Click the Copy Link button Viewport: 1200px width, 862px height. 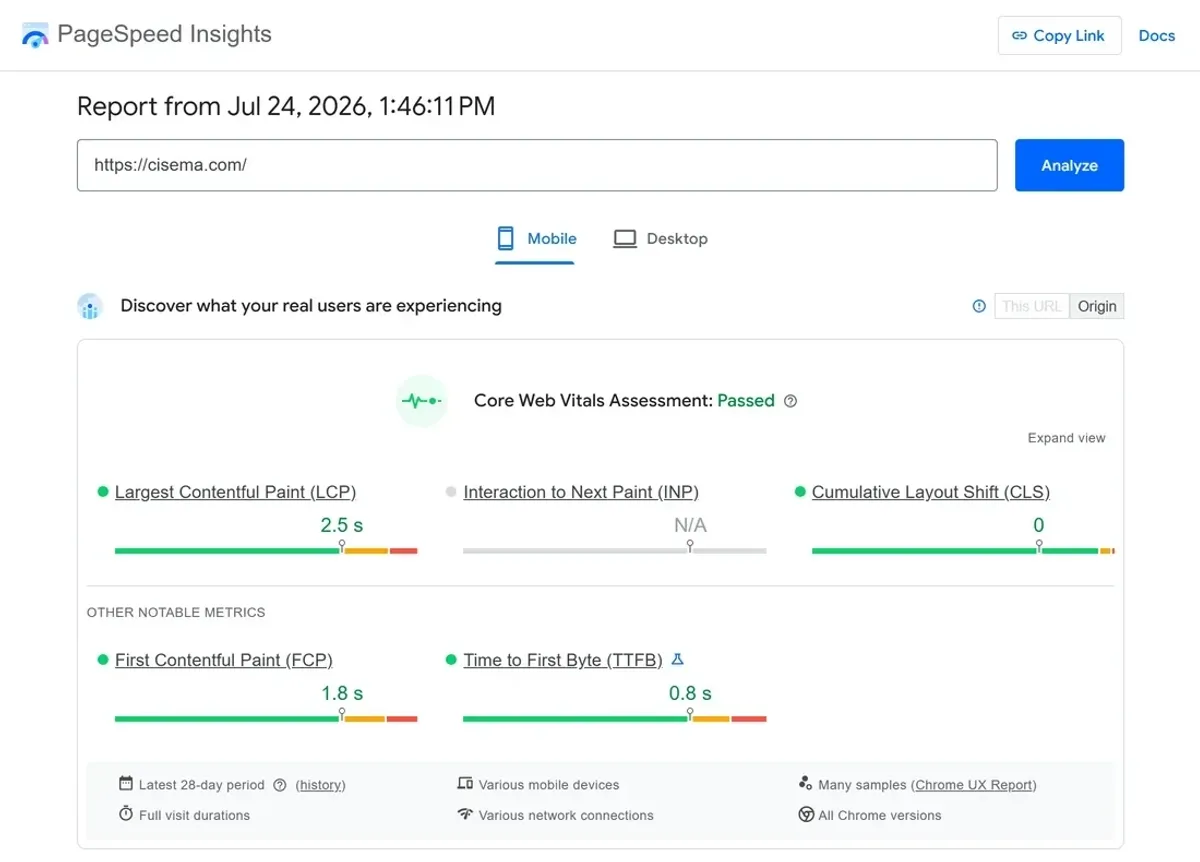(x=1059, y=36)
